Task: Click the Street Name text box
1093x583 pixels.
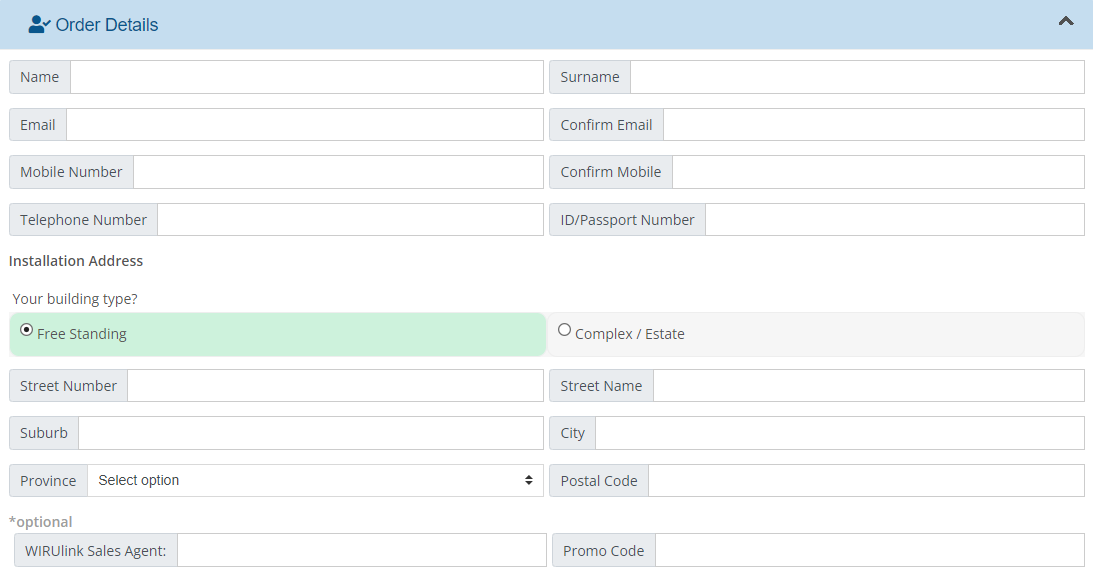Action: (868, 386)
